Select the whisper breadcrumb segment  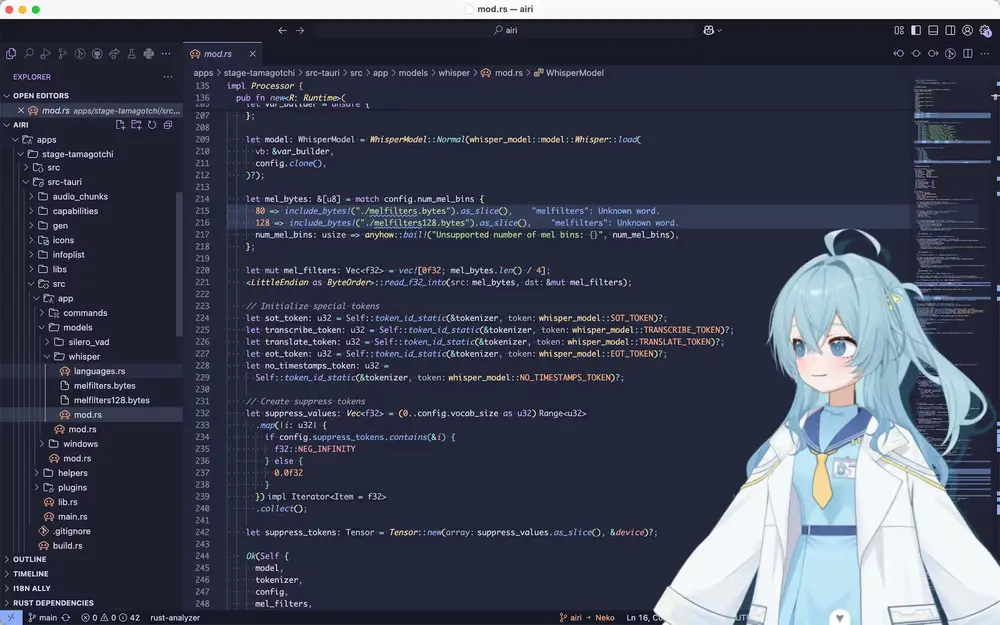454,73
